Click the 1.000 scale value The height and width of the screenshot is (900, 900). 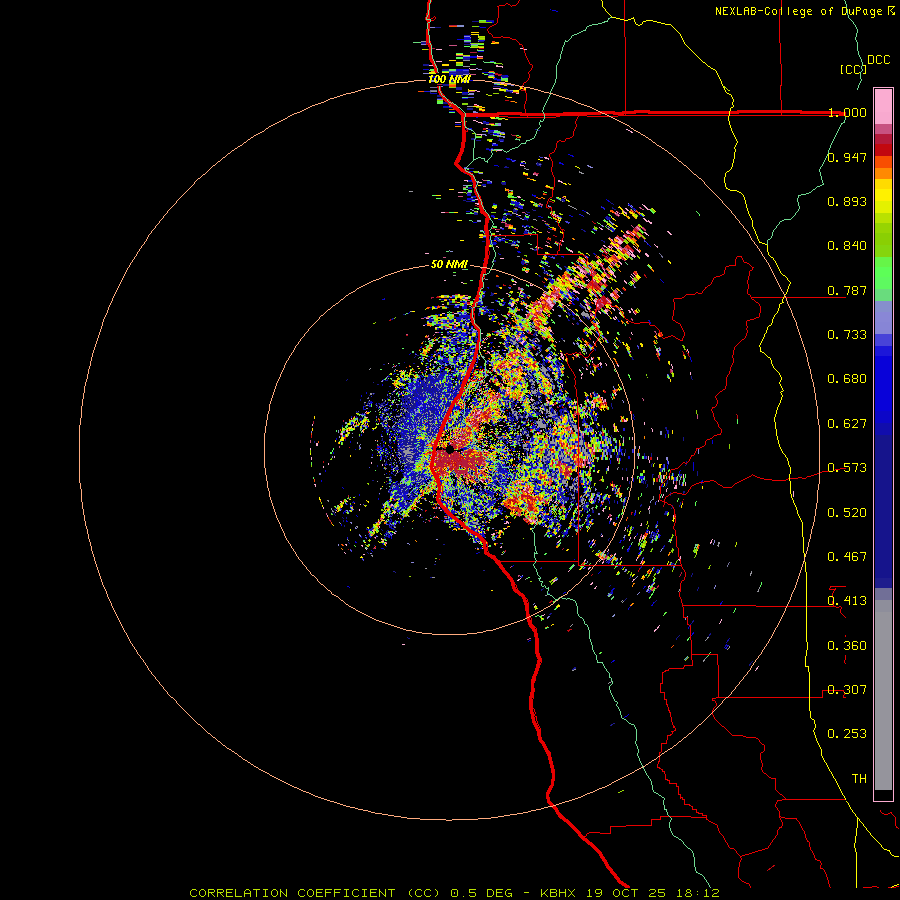point(847,112)
